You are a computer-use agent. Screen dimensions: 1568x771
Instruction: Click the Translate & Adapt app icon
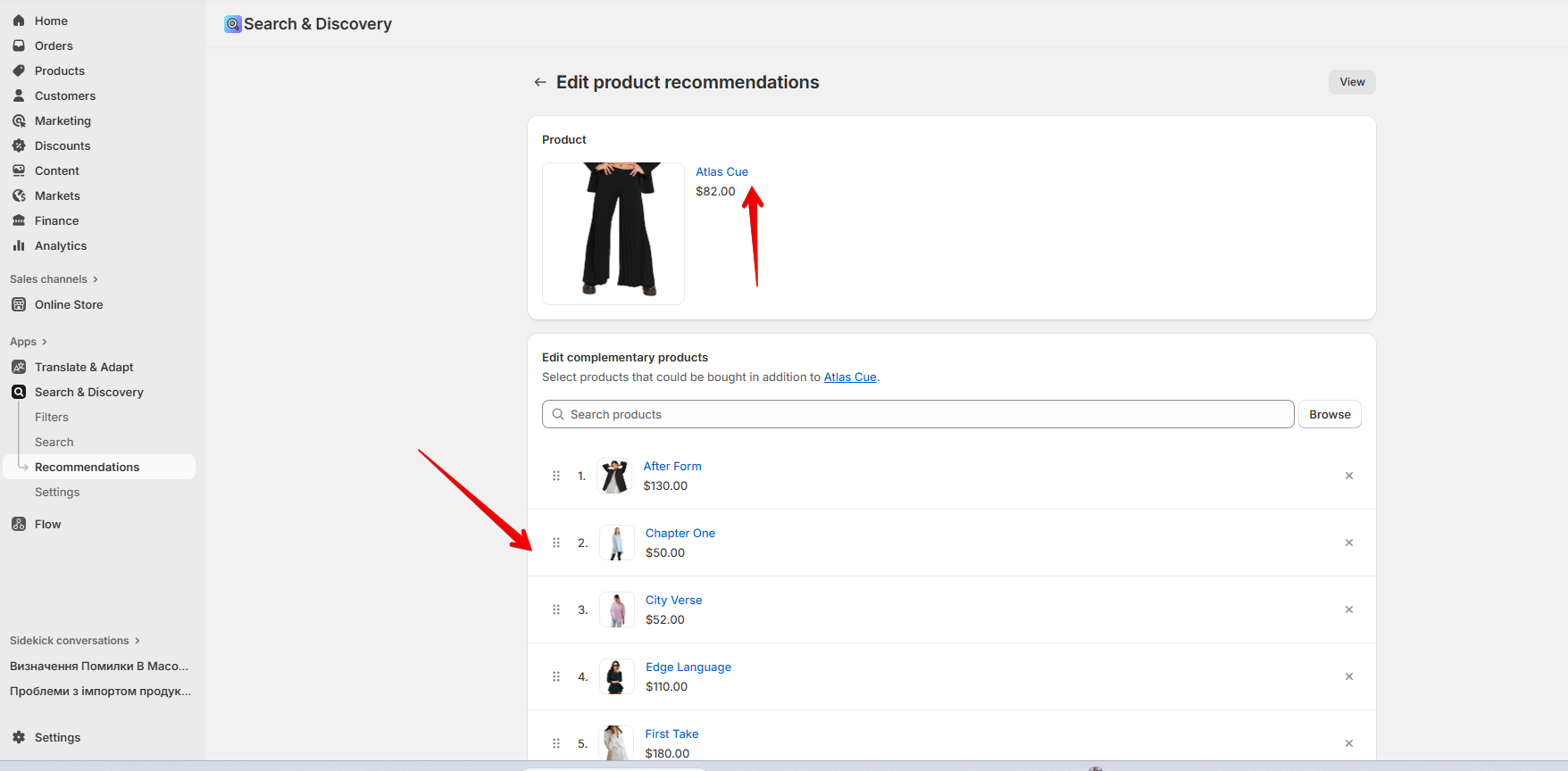pyautogui.click(x=19, y=367)
